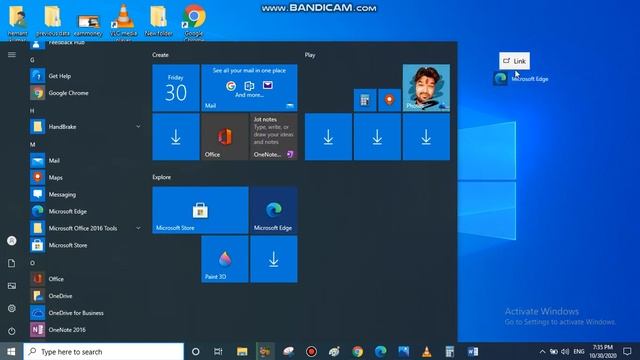
Task: Open the clock showing 7:35 PM
Action: click(603, 351)
